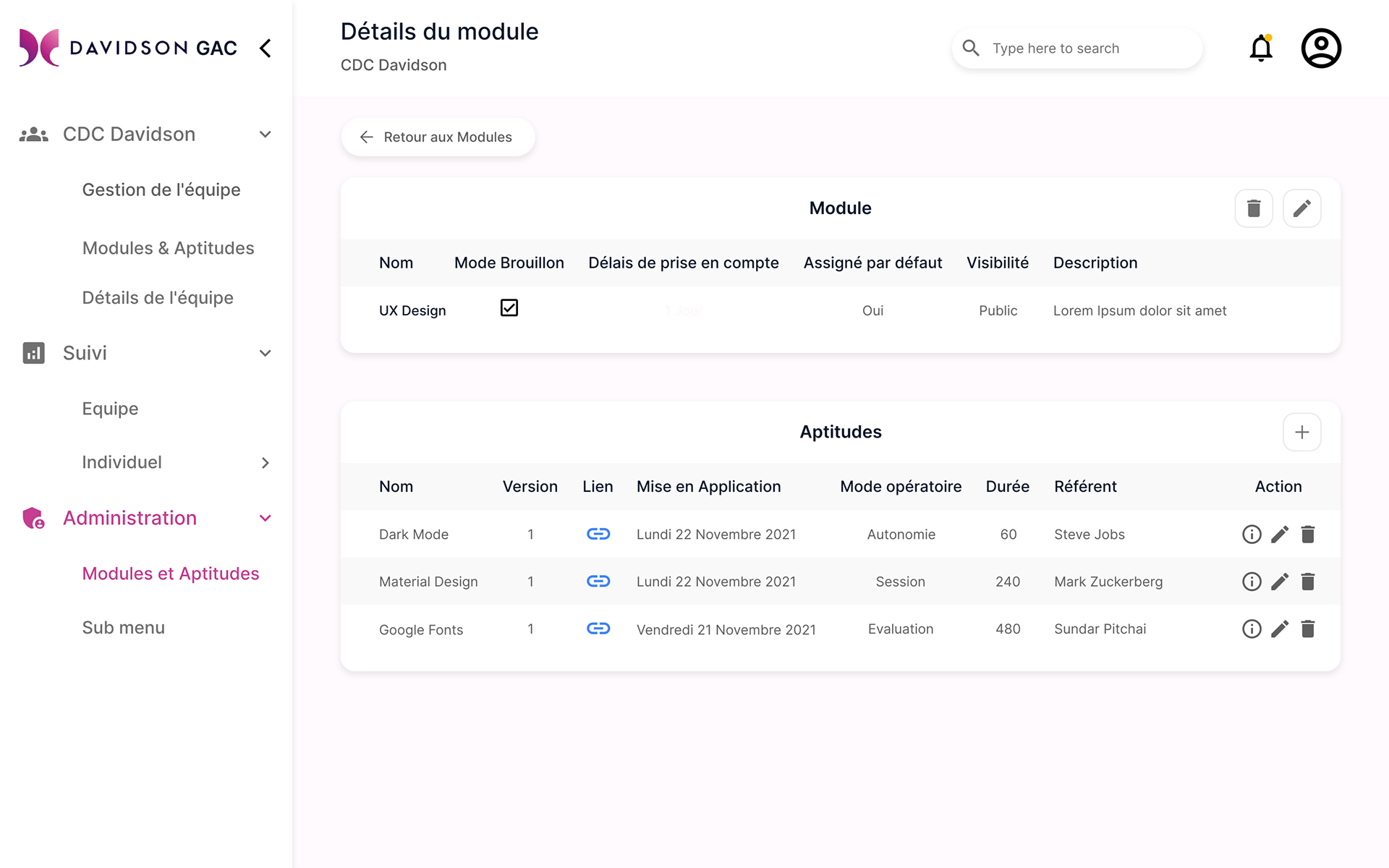Go back with Retour aux Modules

tap(438, 137)
